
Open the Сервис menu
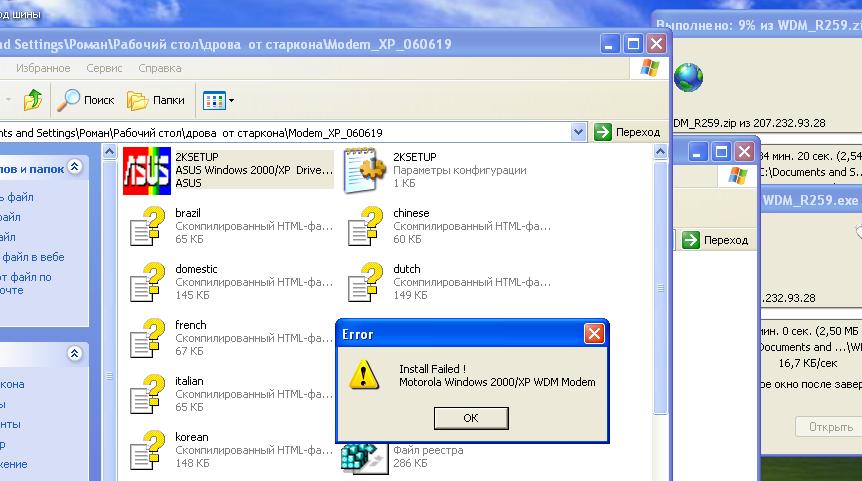[104, 68]
